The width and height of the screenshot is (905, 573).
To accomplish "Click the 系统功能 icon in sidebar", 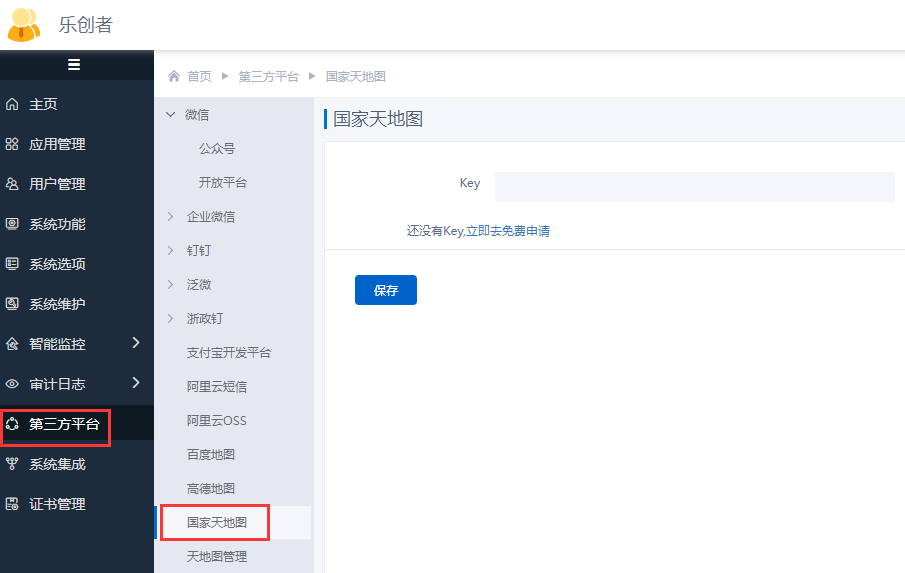I will 12,224.
